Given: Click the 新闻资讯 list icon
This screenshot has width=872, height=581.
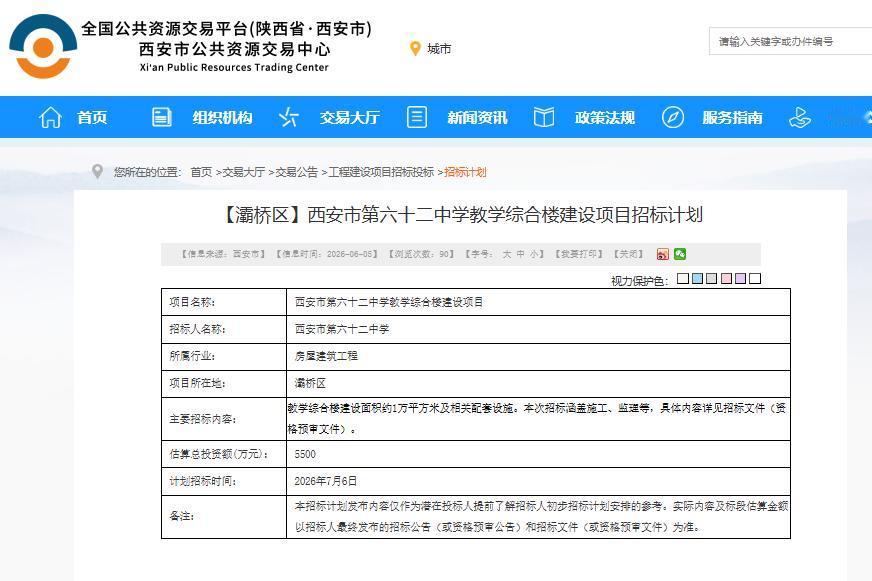Looking at the screenshot, I should coord(417,117).
